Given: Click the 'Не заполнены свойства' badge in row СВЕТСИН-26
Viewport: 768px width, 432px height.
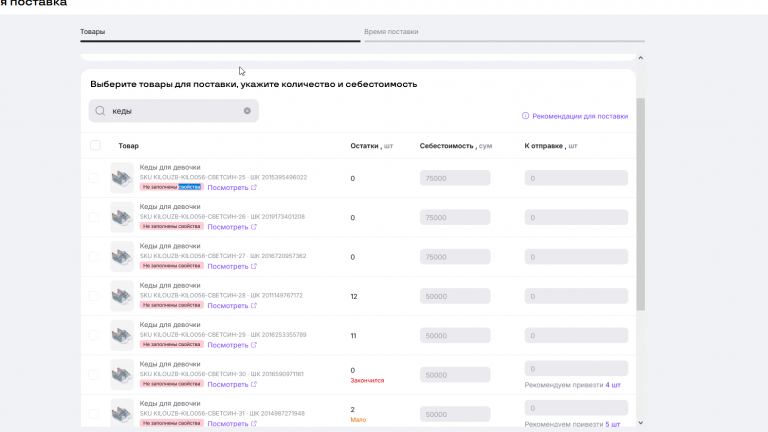Looking at the screenshot, I should coord(171,226).
